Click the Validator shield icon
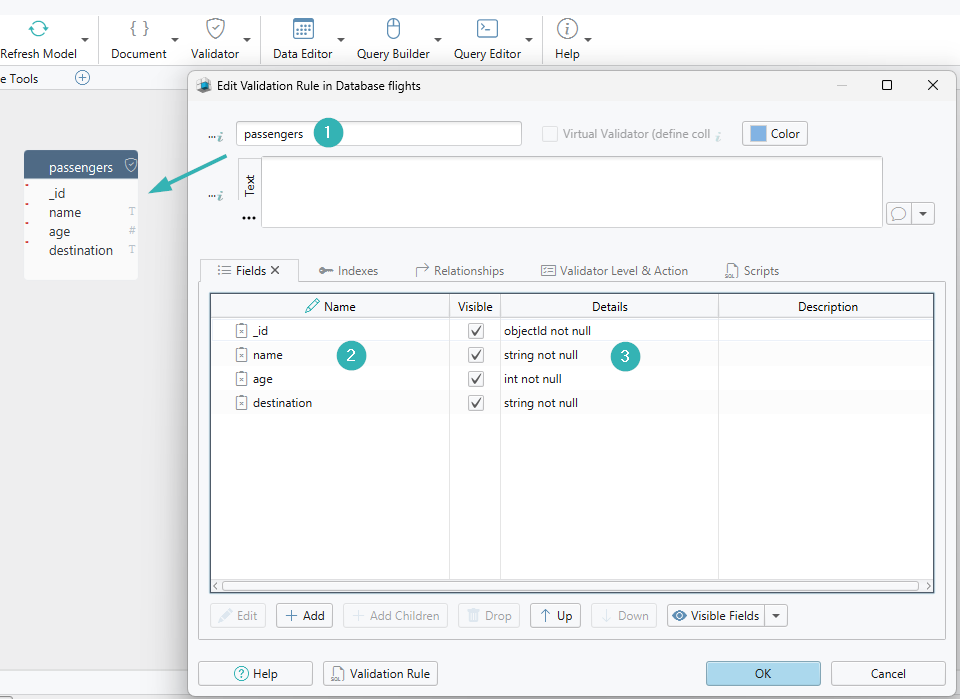 215,28
